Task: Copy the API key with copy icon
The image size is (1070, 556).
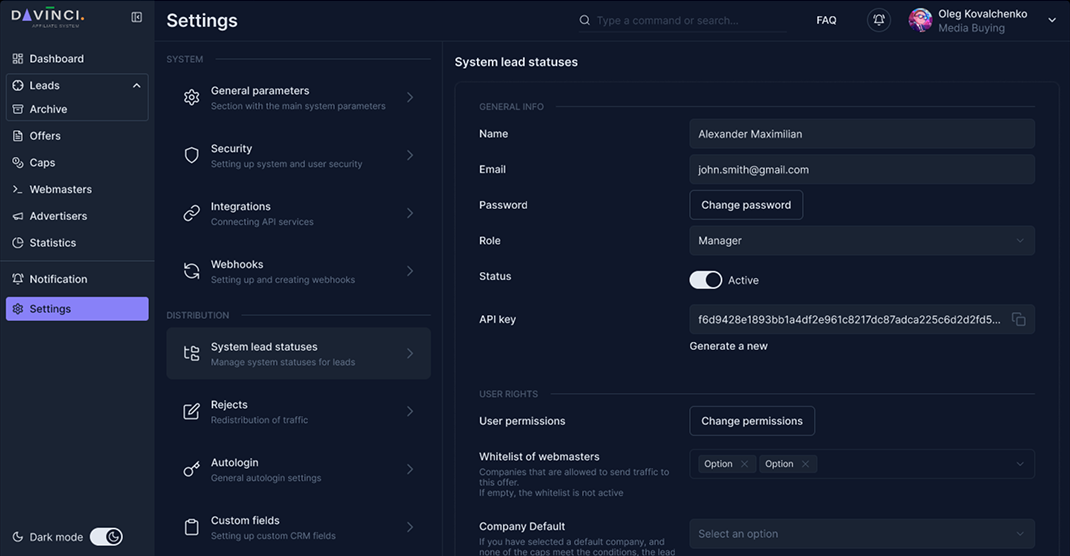Action: [1018, 320]
